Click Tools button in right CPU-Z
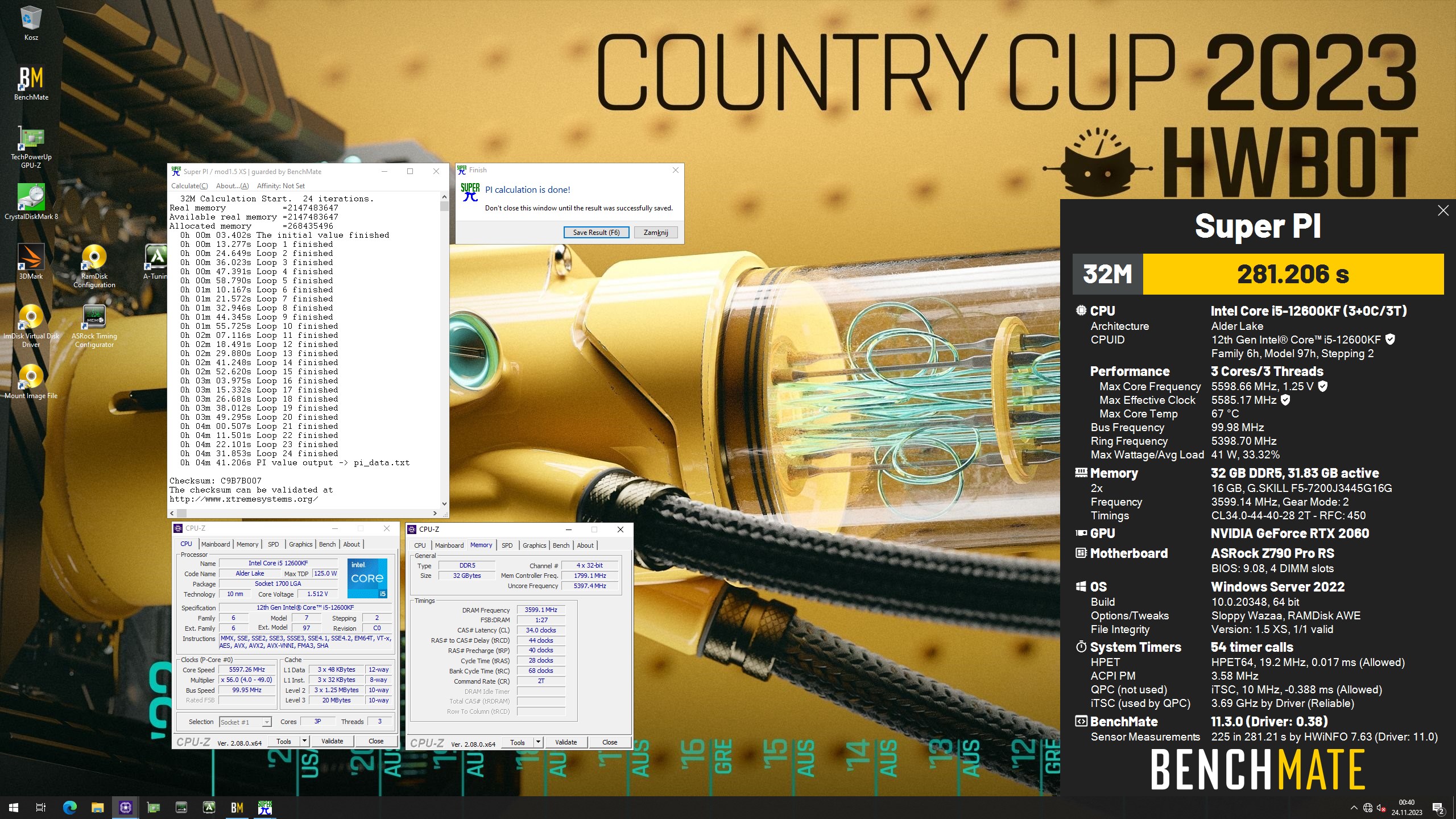This screenshot has width=1456, height=819. tap(517, 742)
